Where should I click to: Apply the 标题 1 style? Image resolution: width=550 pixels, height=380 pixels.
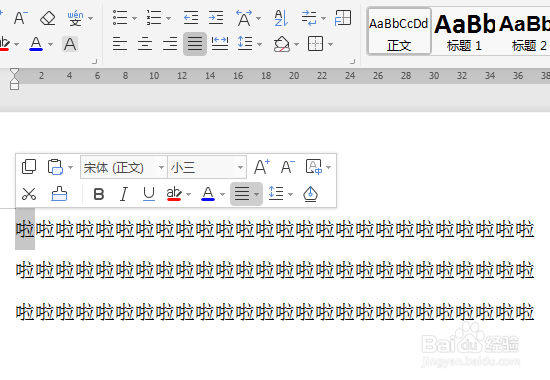pos(464,32)
